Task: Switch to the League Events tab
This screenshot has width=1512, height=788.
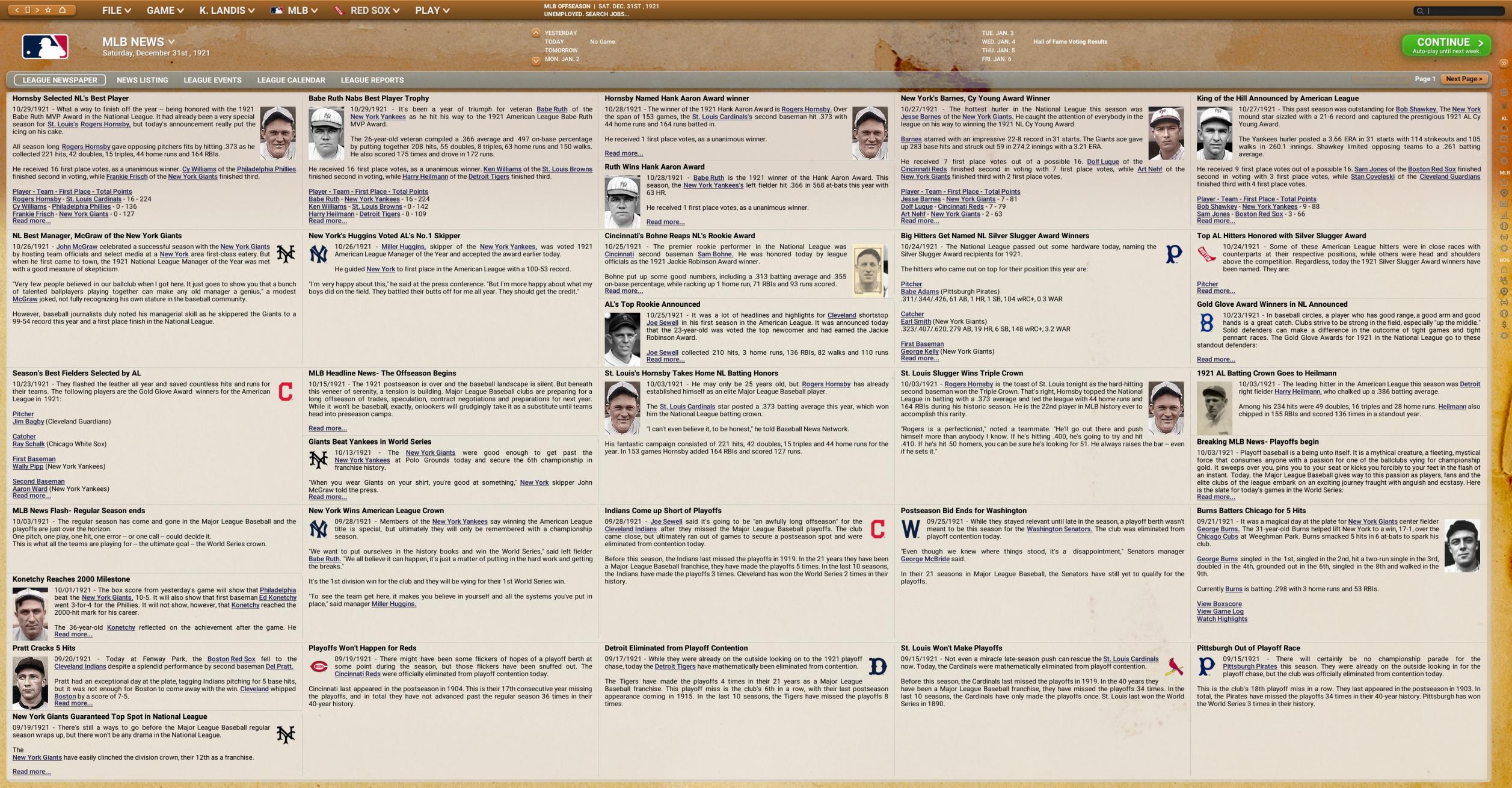Action: tap(212, 80)
